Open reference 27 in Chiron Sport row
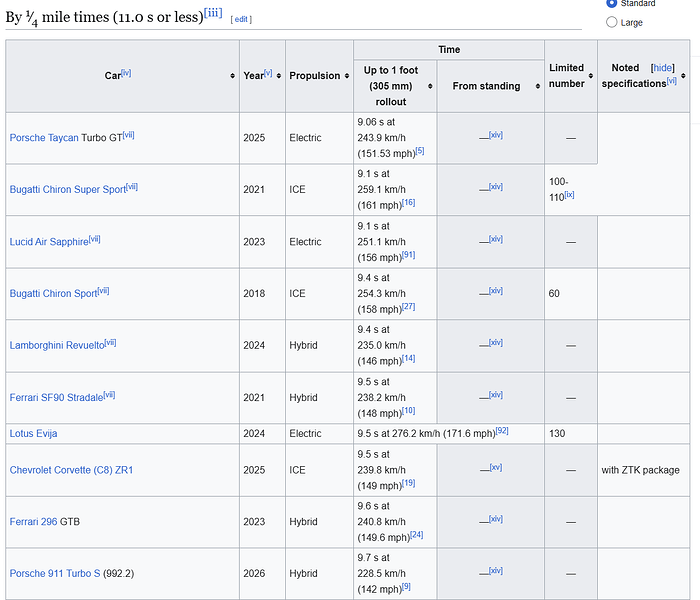The width and height of the screenshot is (700, 600). coord(408,307)
